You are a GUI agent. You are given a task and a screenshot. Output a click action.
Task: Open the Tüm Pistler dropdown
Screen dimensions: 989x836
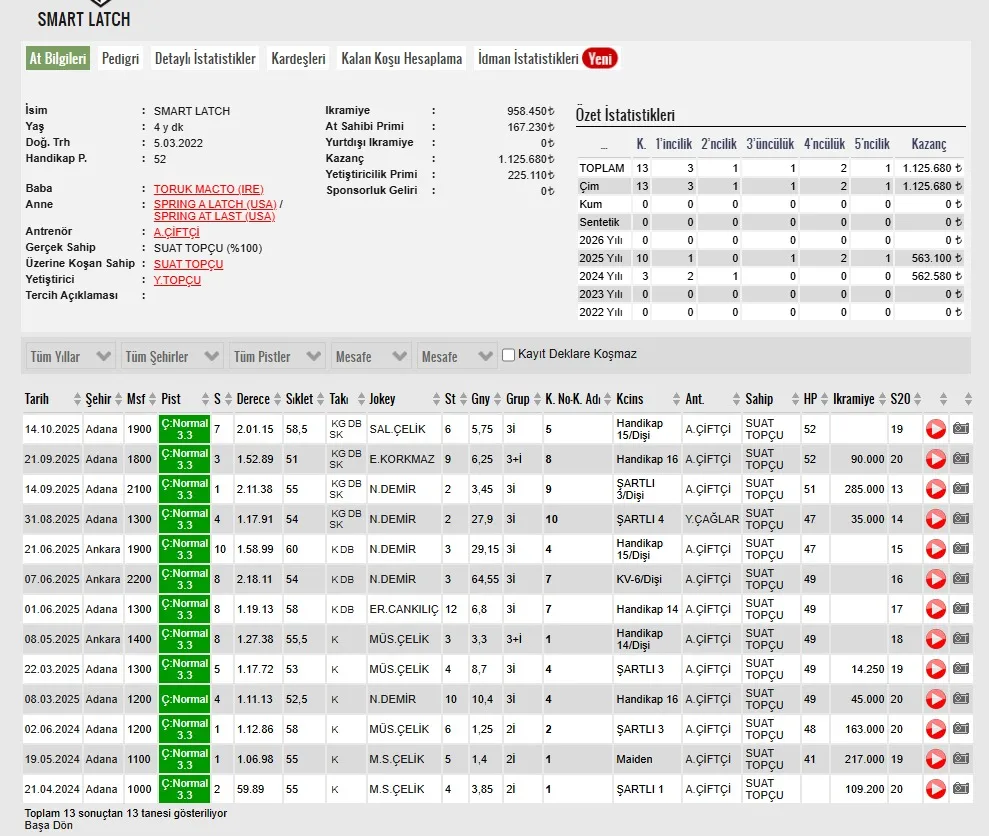tap(277, 356)
